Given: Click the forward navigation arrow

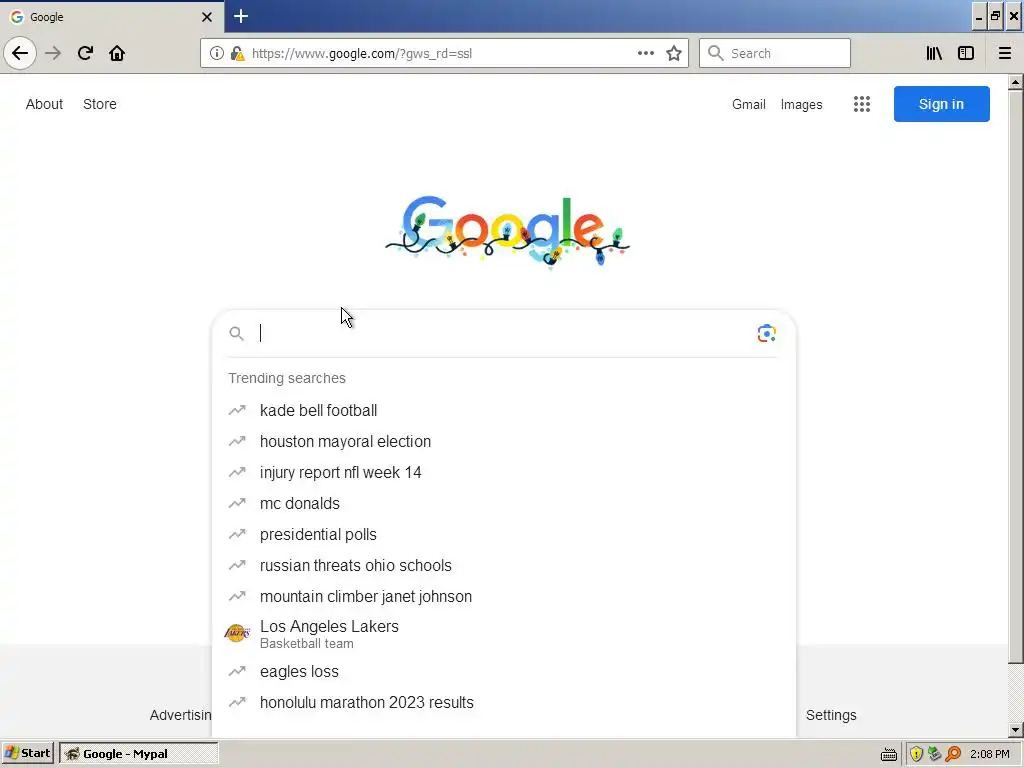Looking at the screenshot, I should coord(53,53).
